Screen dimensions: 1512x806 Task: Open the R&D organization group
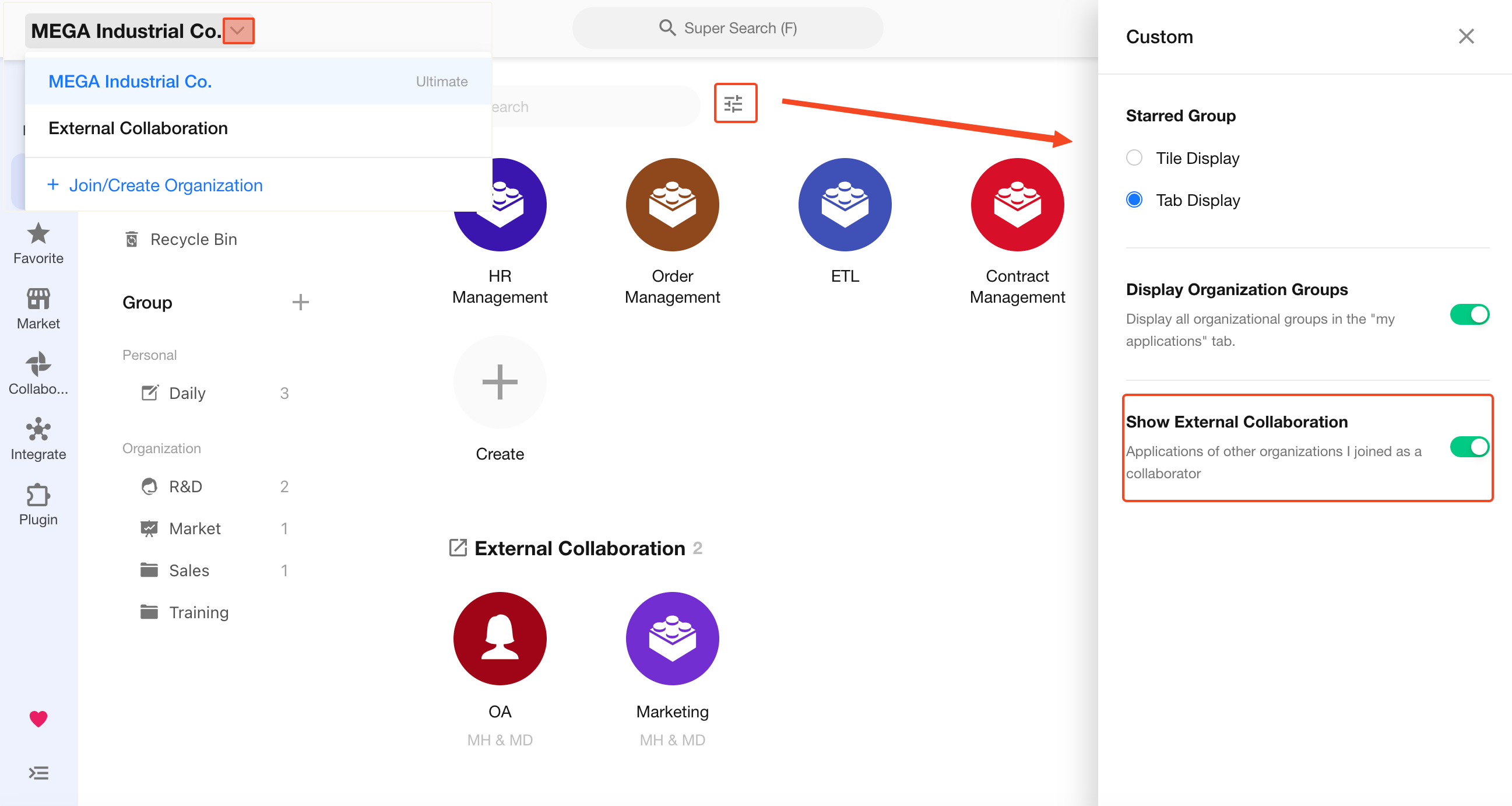click(185, 487)
